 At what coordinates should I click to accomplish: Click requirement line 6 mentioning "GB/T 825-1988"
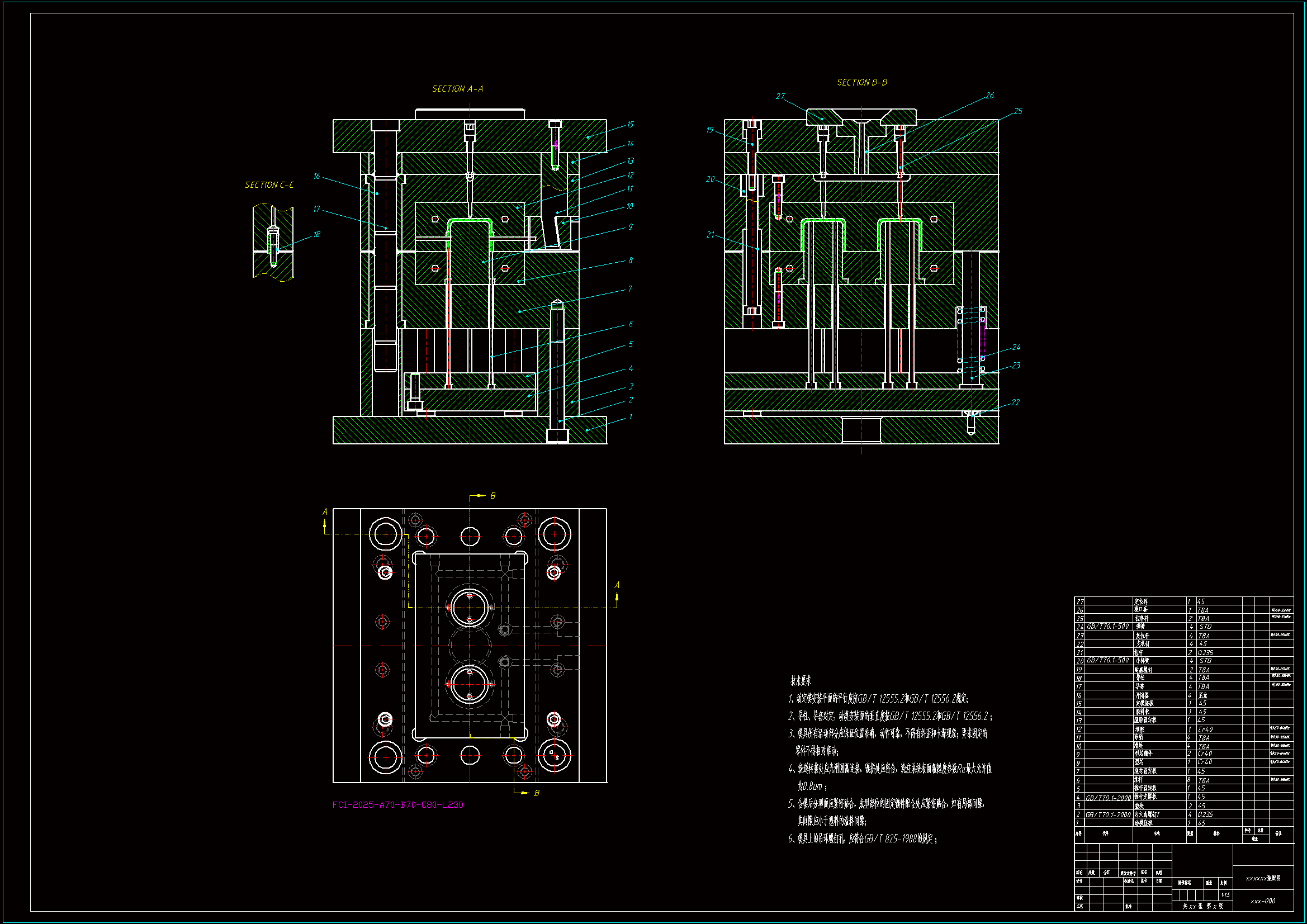863,838
